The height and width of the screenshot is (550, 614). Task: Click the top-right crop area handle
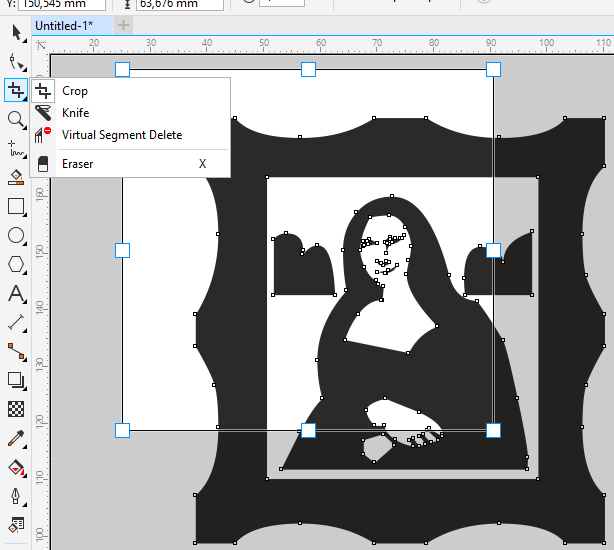pos(493,69)
